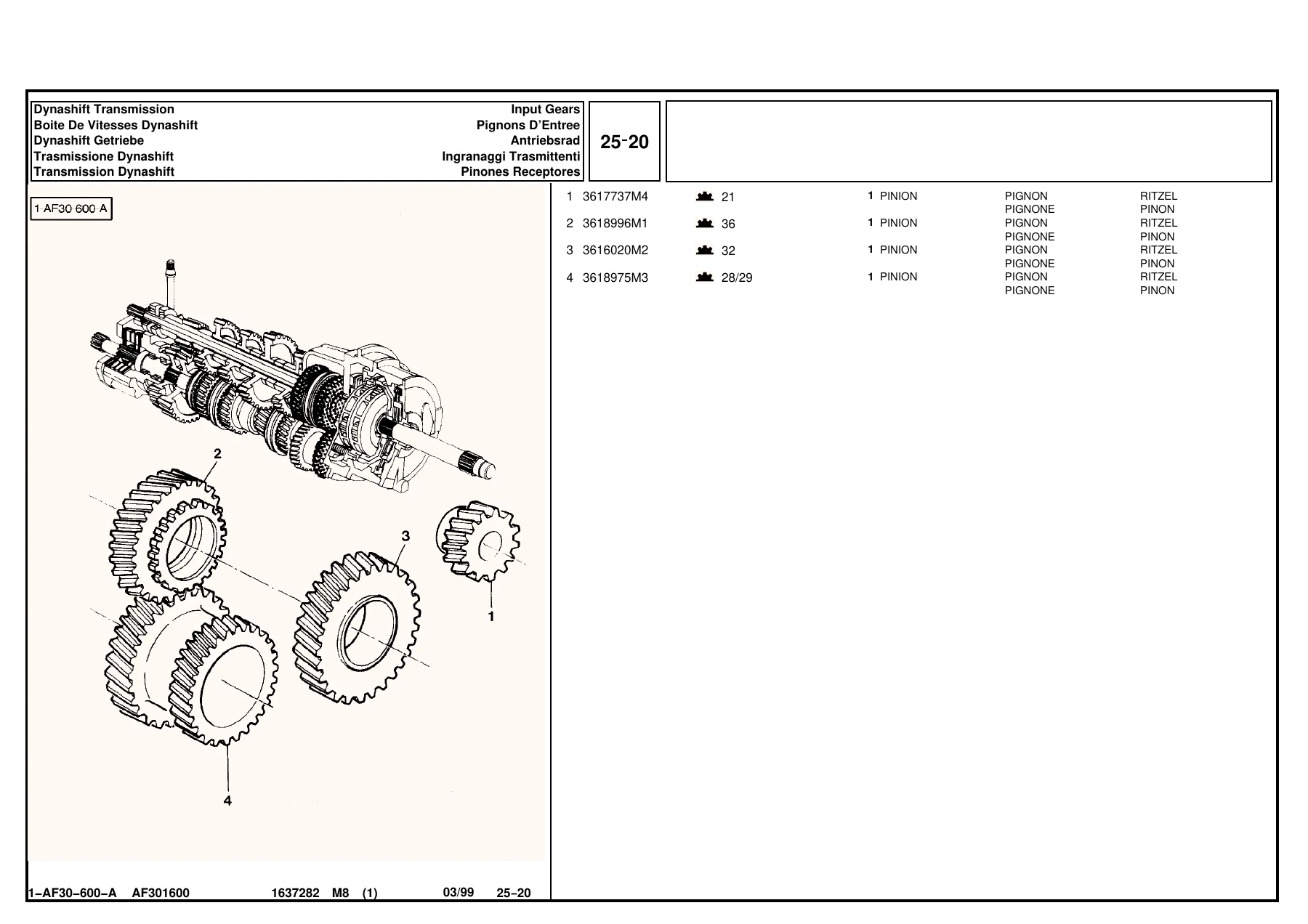
Task: Click the 'Dynashift Transmission' heading
Action: tap(104, 110)
